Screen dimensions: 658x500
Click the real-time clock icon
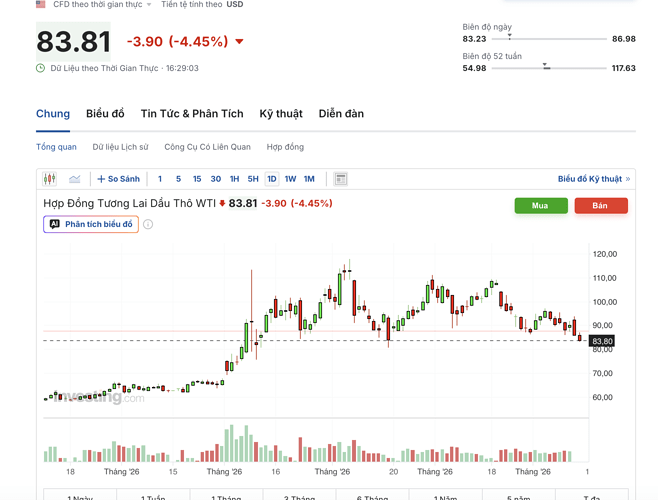[40, 68]
